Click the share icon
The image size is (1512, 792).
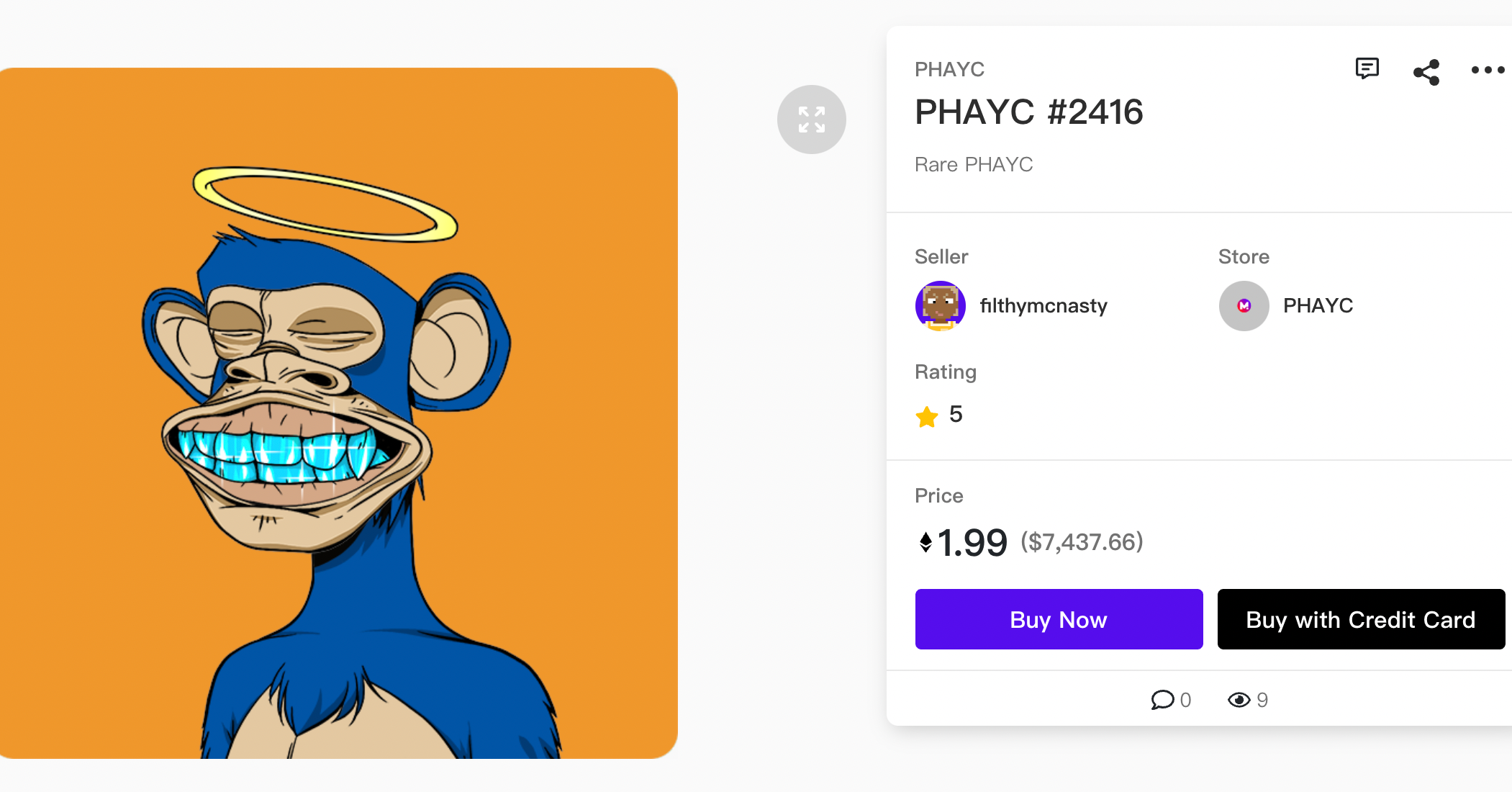click(1426, 72)
